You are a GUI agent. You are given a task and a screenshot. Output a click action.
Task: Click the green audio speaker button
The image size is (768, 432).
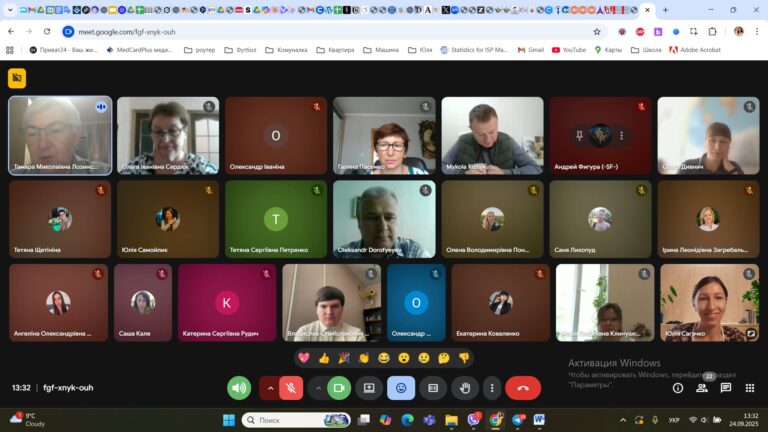pyautogui.click(x=239, y=388)
